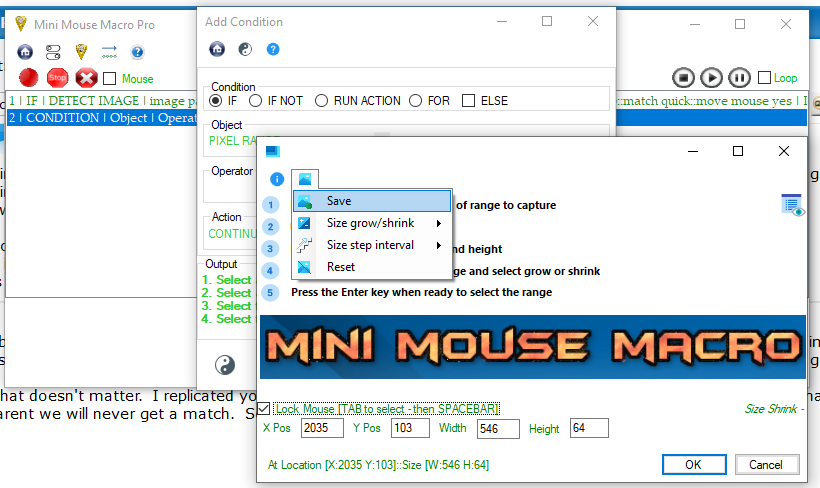820x488 pixels.
Task: Open Size grow/shrink submenu
Action: pos(372,223)
